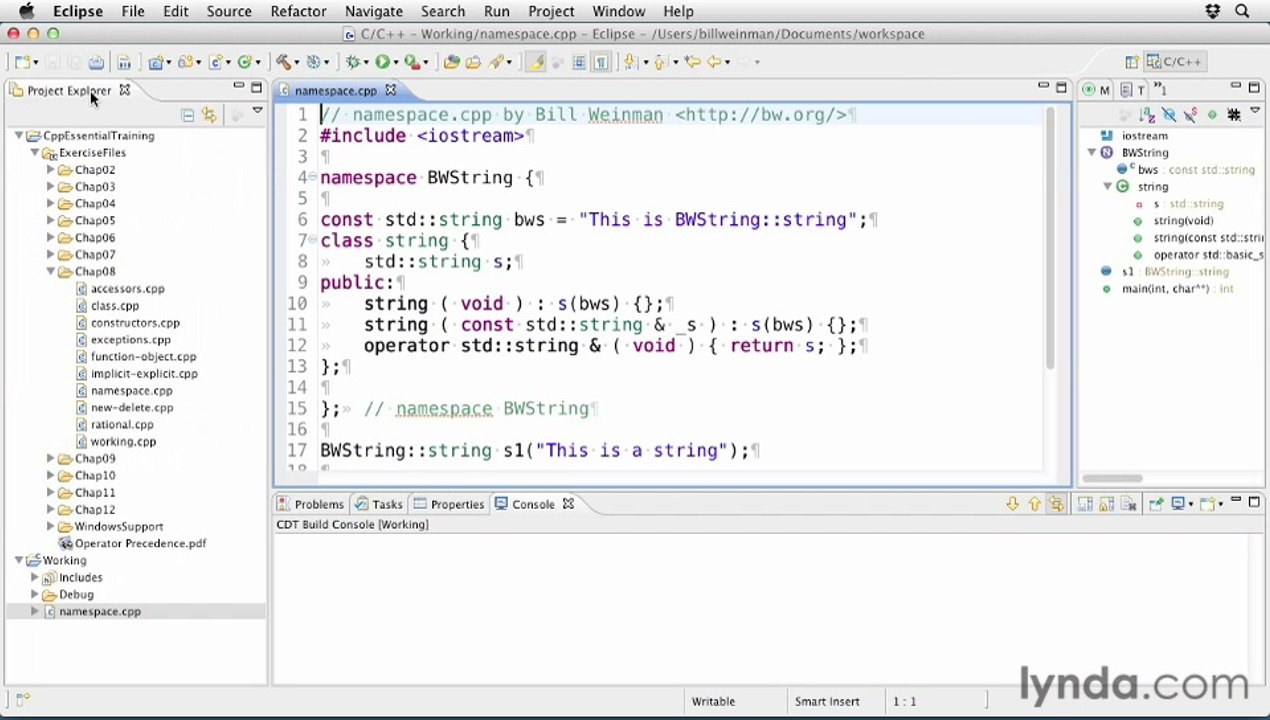Viewport: 1270px width, 720px height.
Task: Click the Toggle Mark Occurrences highlighter icon
Action: (535, 62)
